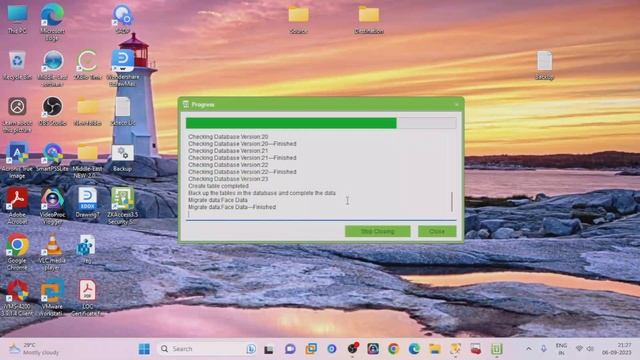Screen dimensions: 640x360
Task: Select iVMS-4200 Client desktop shortcut
Action: [17, 298]
